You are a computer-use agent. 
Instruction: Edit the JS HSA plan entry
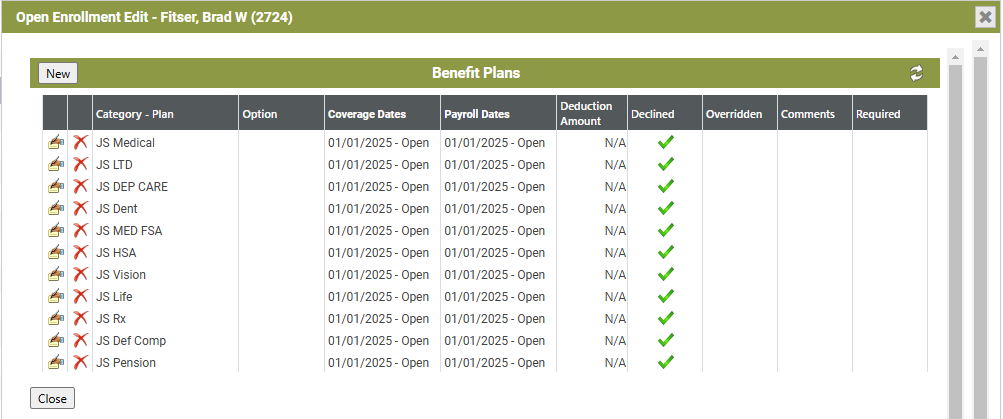click(x=56, y=253)
